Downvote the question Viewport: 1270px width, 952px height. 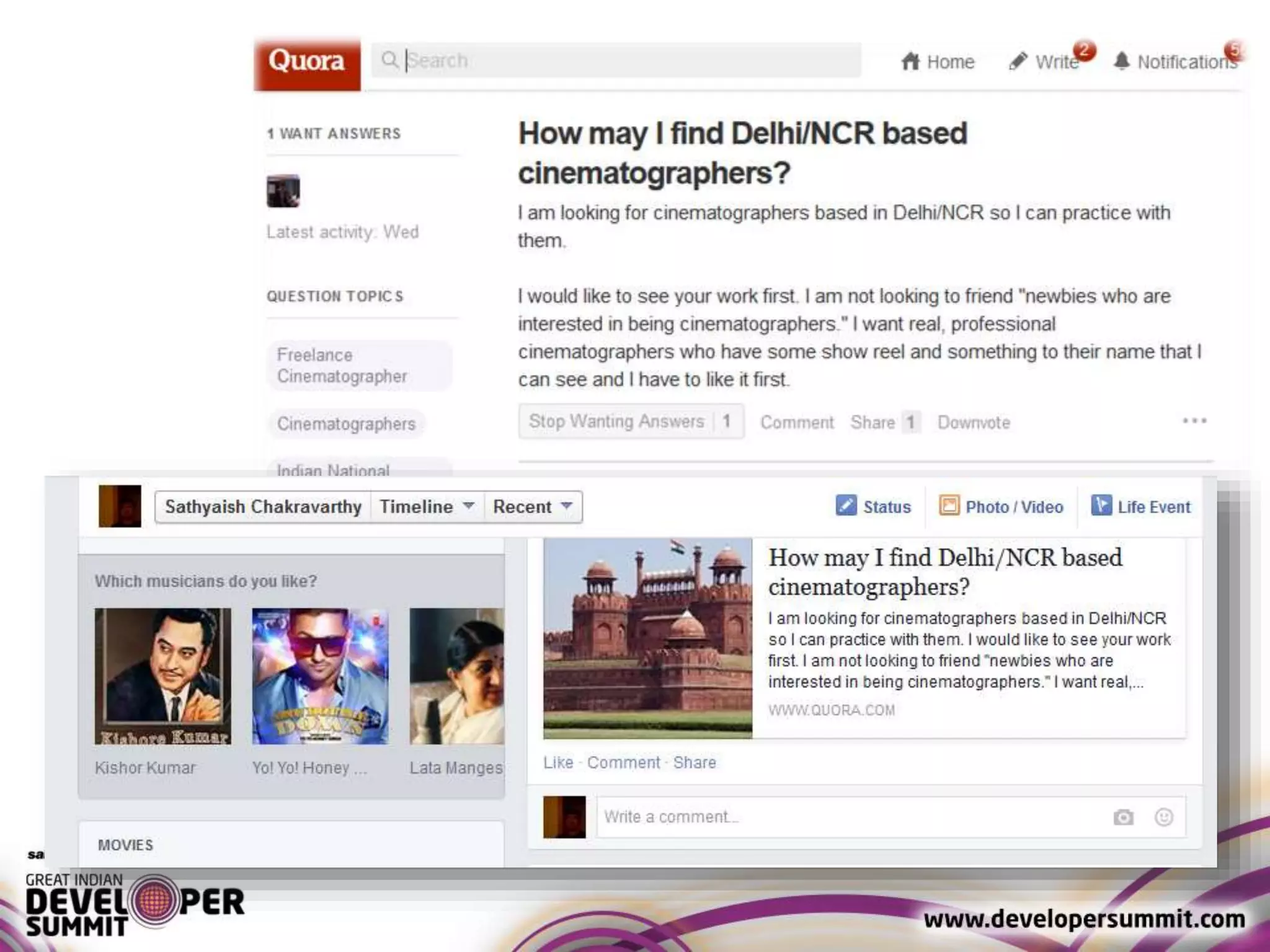(x=973, y=423)
